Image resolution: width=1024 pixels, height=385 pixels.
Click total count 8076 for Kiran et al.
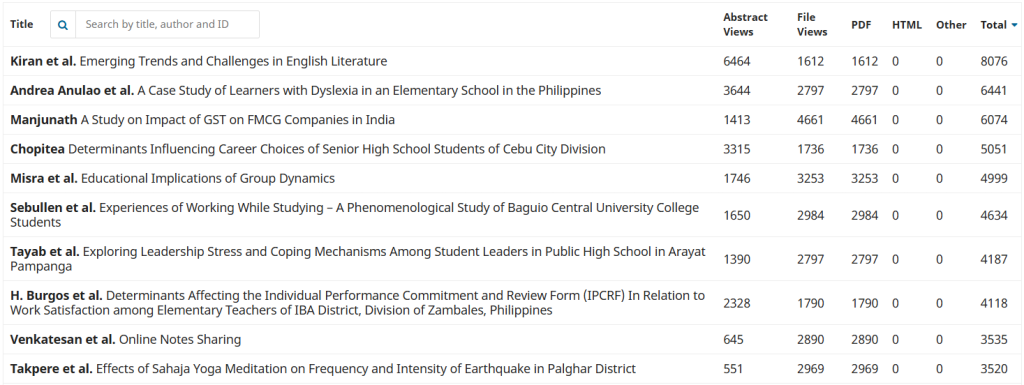pos(993,61)
